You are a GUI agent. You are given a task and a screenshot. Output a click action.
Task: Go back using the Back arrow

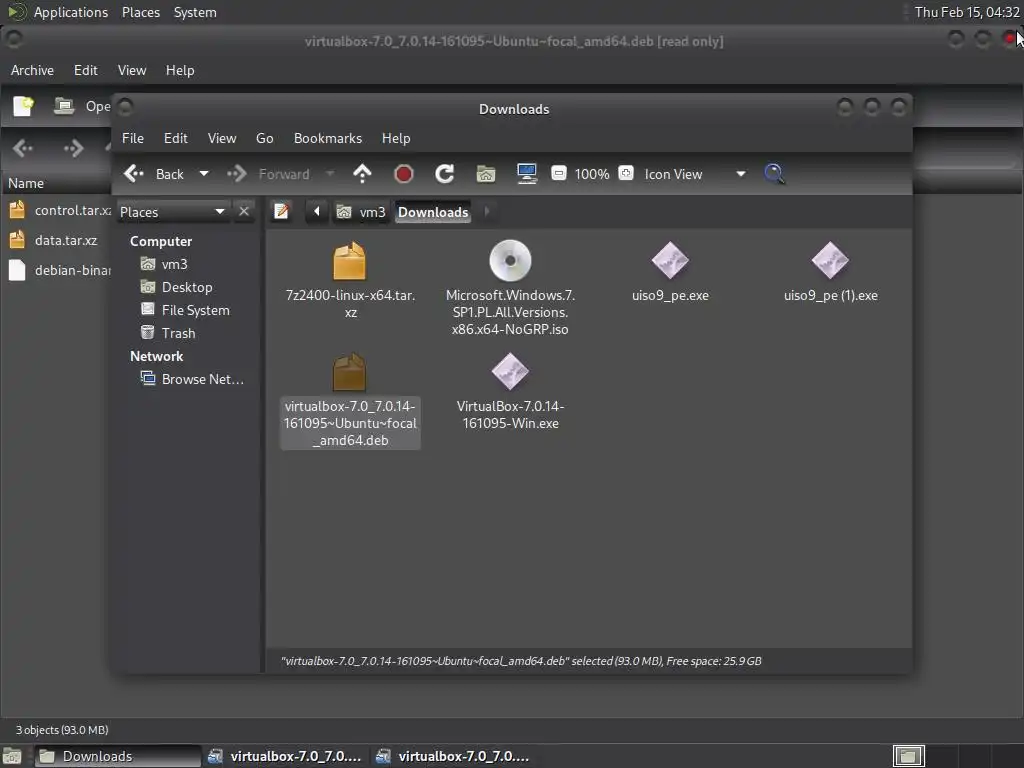(153, 174)
